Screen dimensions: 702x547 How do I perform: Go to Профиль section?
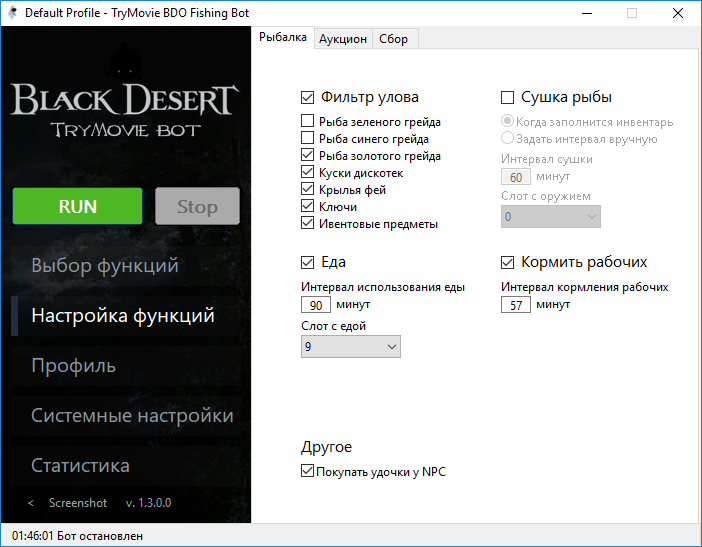(126, 366)
